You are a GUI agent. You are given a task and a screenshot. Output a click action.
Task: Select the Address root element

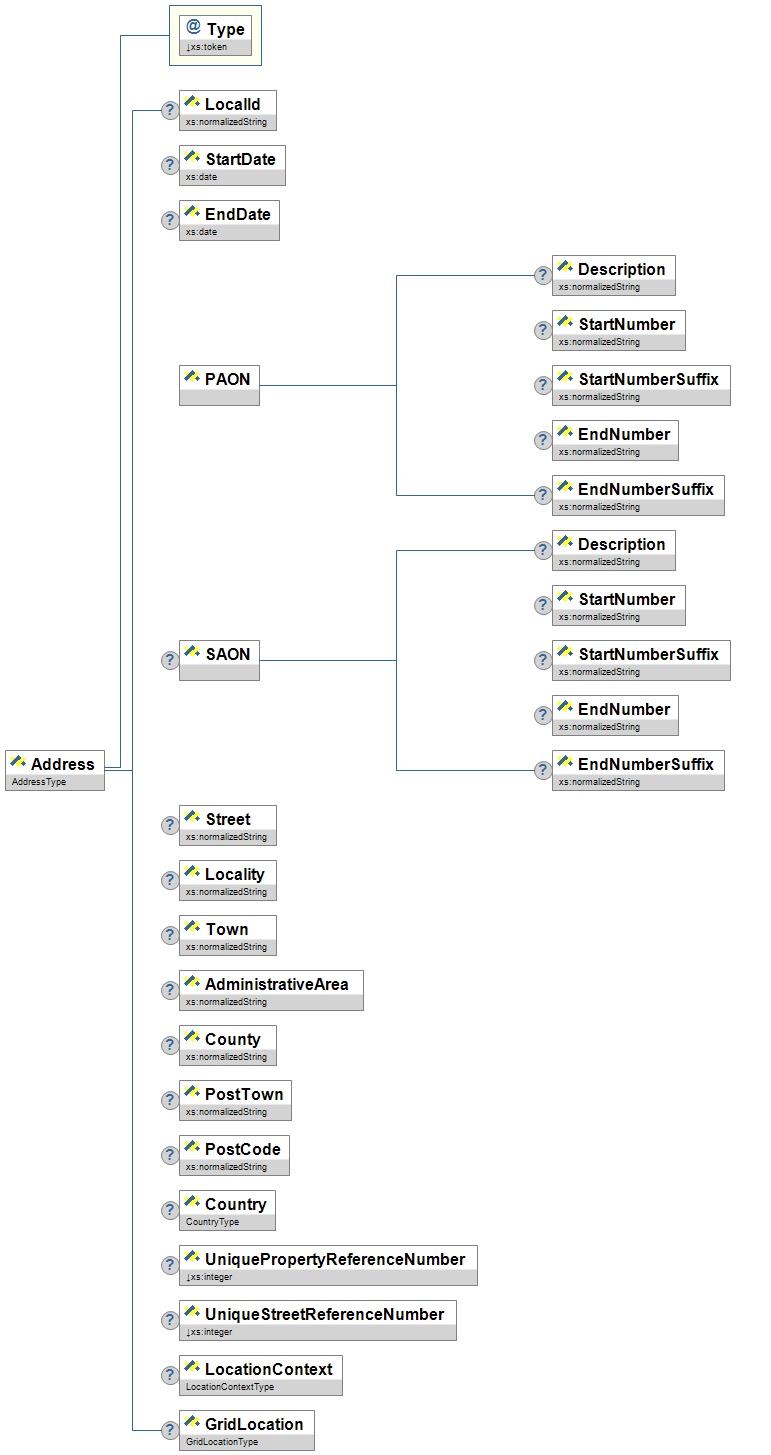pos(55,769)
